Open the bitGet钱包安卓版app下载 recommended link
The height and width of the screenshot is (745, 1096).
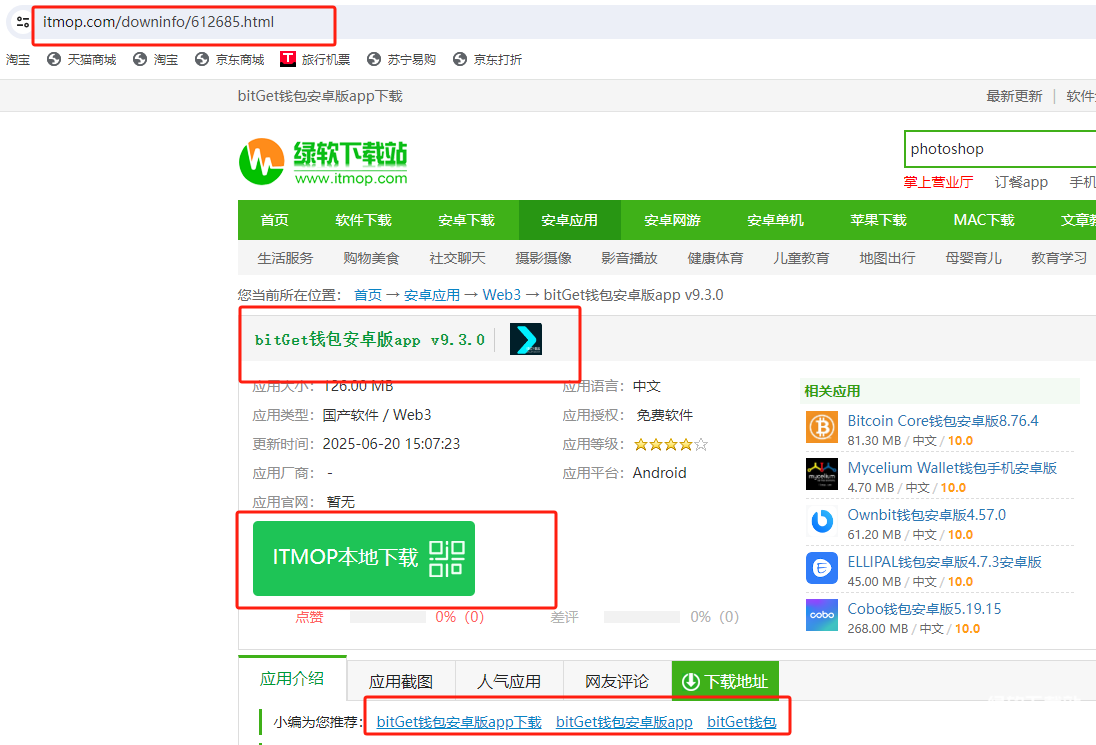click(x=459, y=722)
